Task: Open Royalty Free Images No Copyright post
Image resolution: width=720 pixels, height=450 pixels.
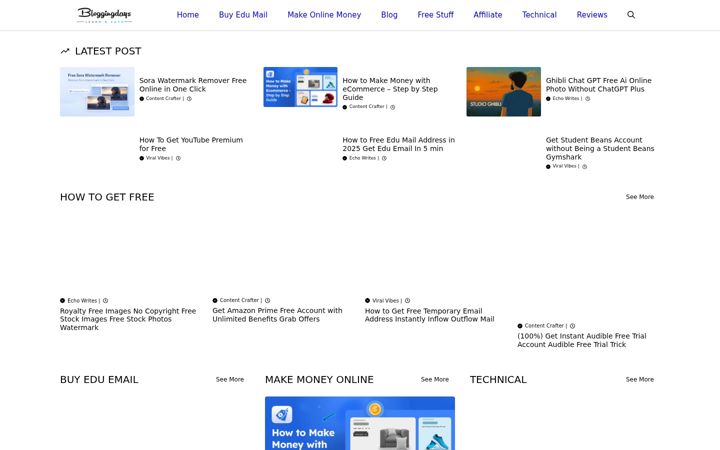Action: (x=128, y=319)
